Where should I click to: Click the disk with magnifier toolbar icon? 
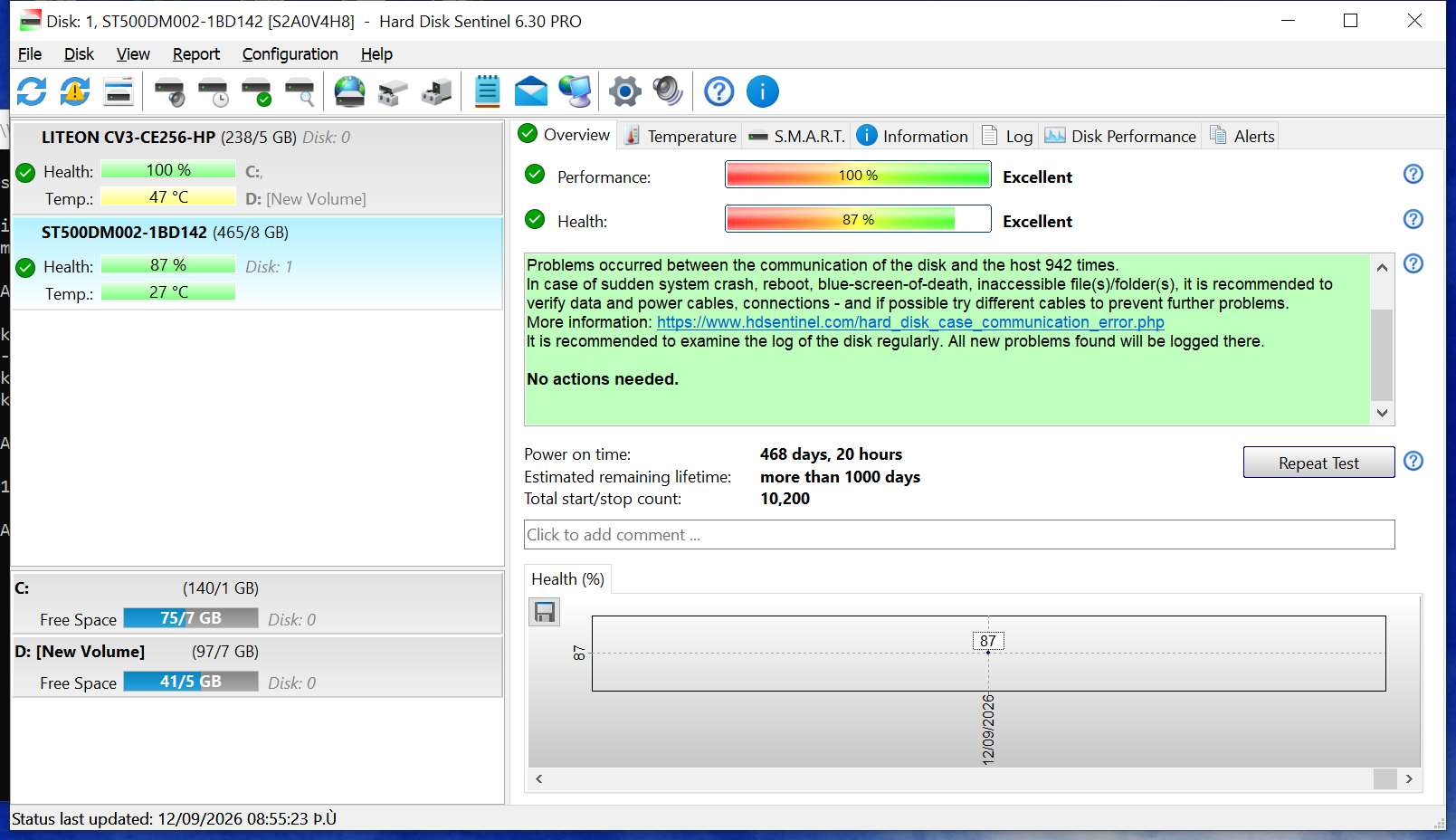click(300, 91)
